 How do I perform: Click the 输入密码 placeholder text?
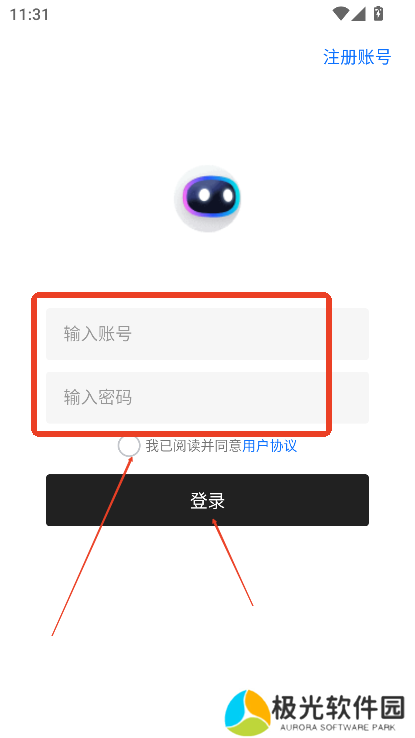pyautogui.click(x=98, y=398)
